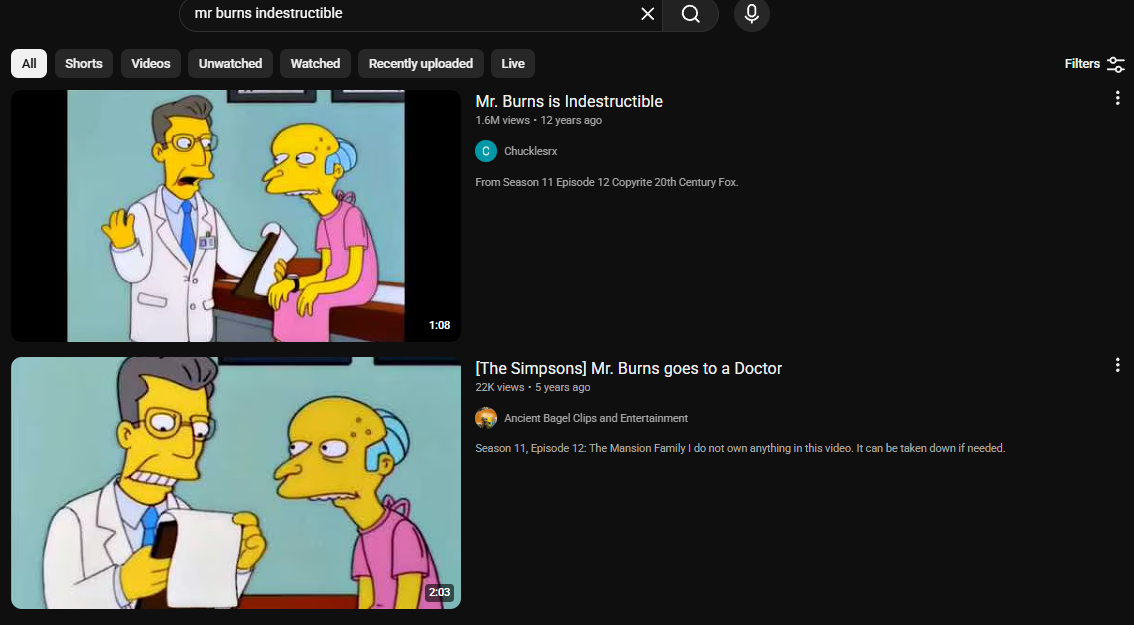Select the Recently uploaded filter chip

(421, 64)
